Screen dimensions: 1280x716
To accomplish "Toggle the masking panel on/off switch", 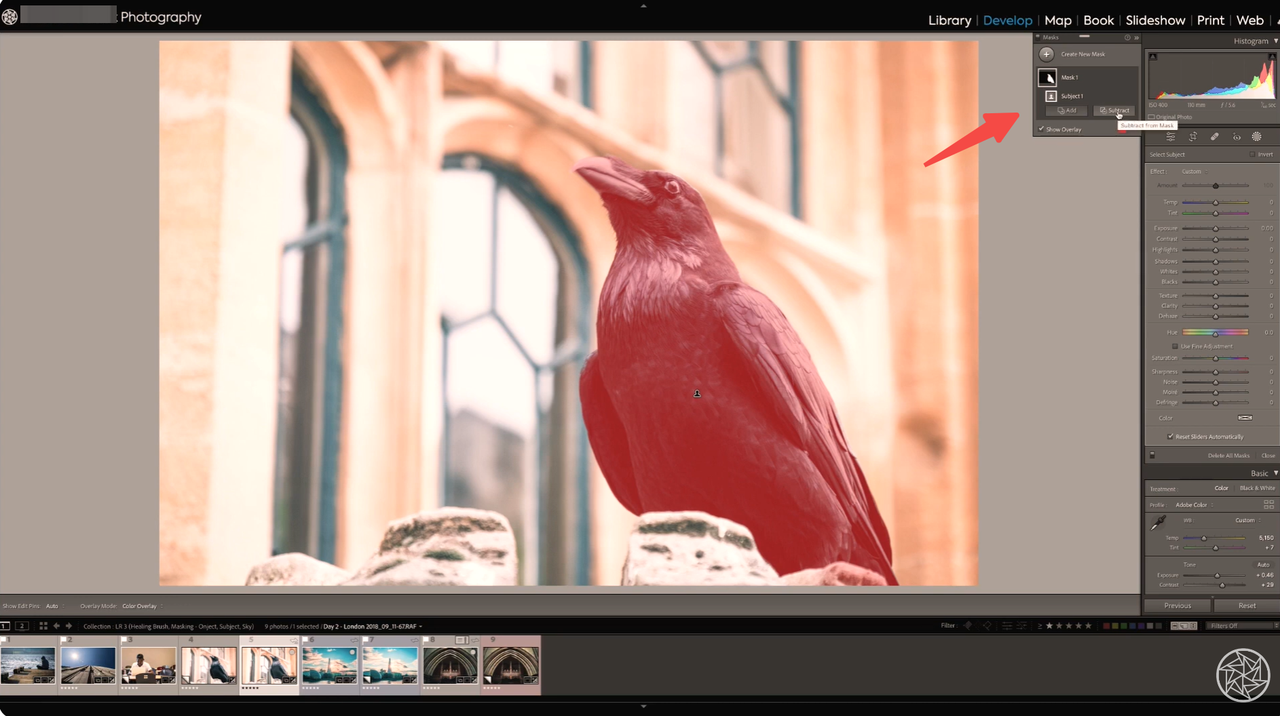I will tap(1152, 455).
